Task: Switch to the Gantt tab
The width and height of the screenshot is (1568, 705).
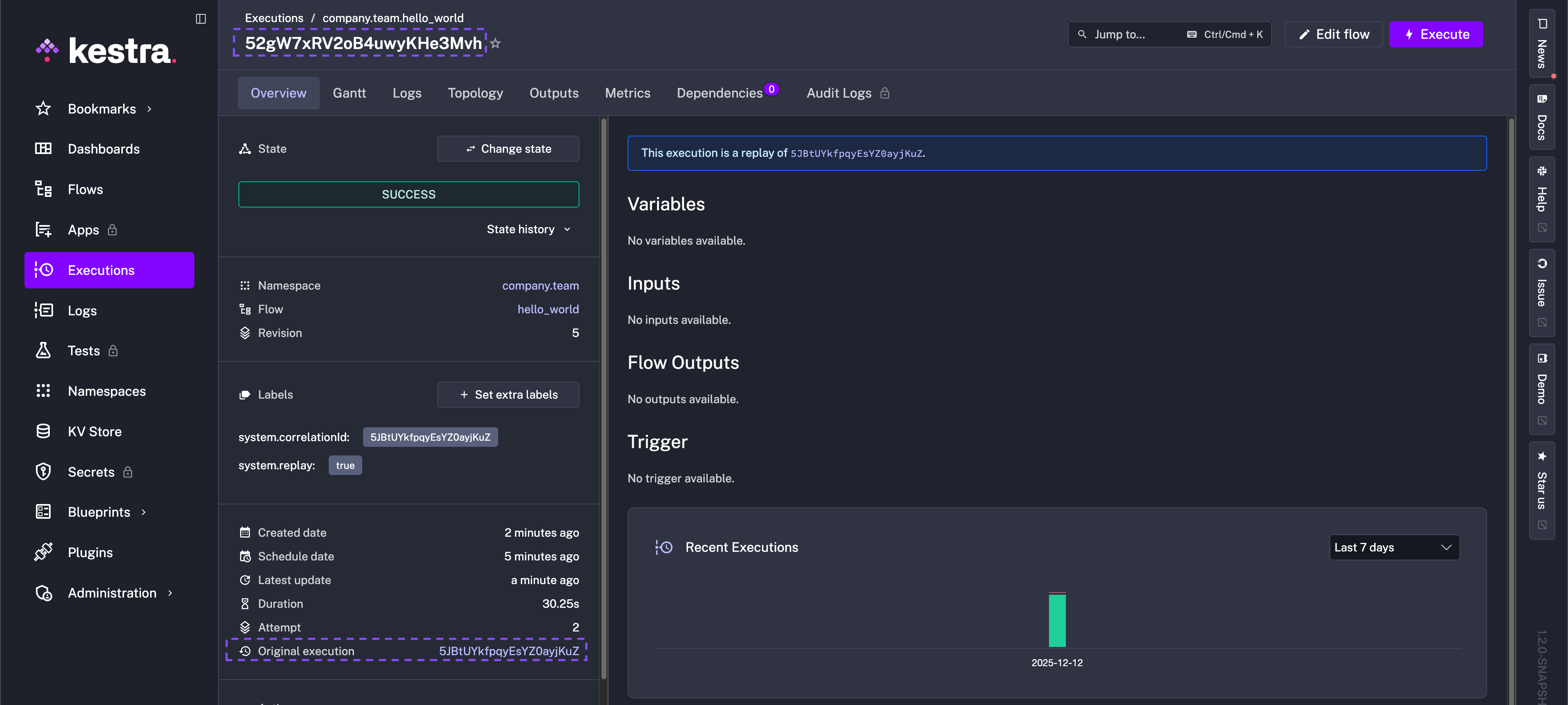Action: point(349,93)
